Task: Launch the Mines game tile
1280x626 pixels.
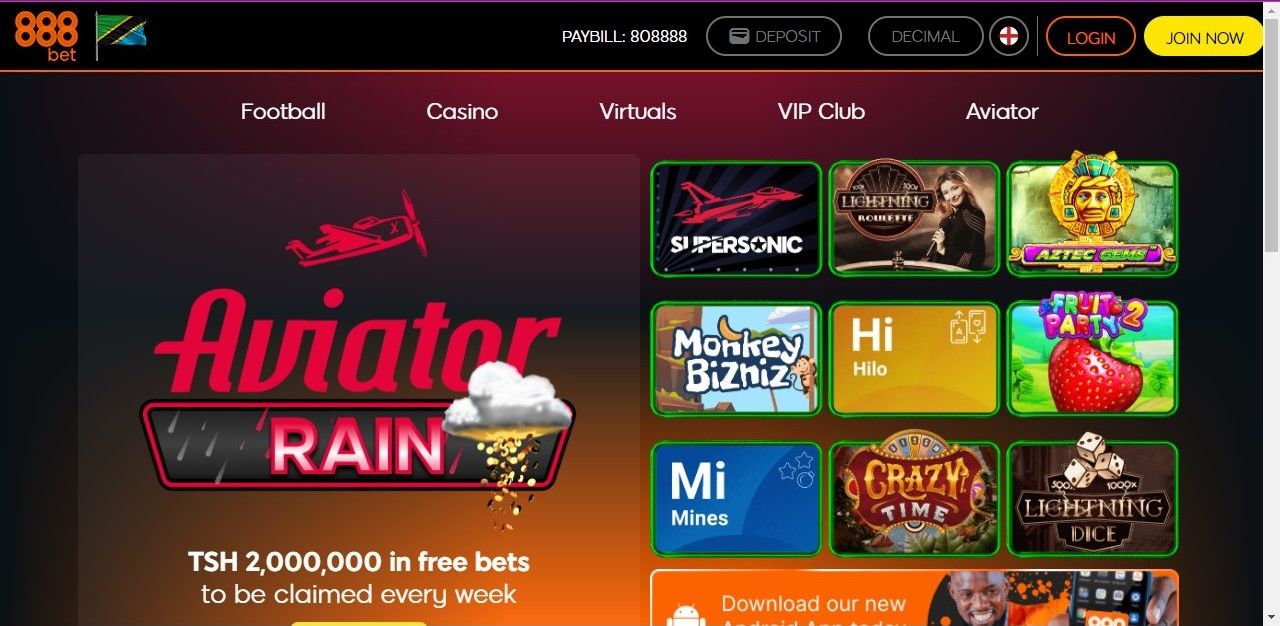Action: (x=736, y=499)
